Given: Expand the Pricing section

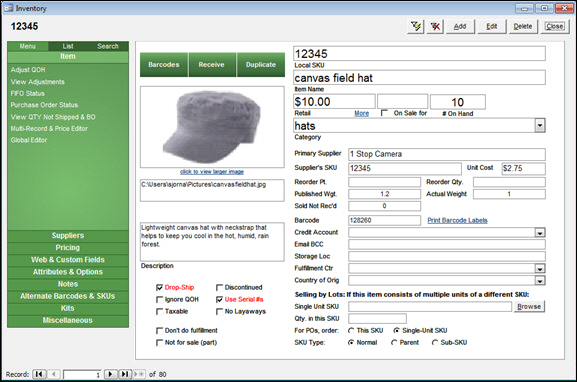Looking at the screenshot, I should (x=68, y=248).
